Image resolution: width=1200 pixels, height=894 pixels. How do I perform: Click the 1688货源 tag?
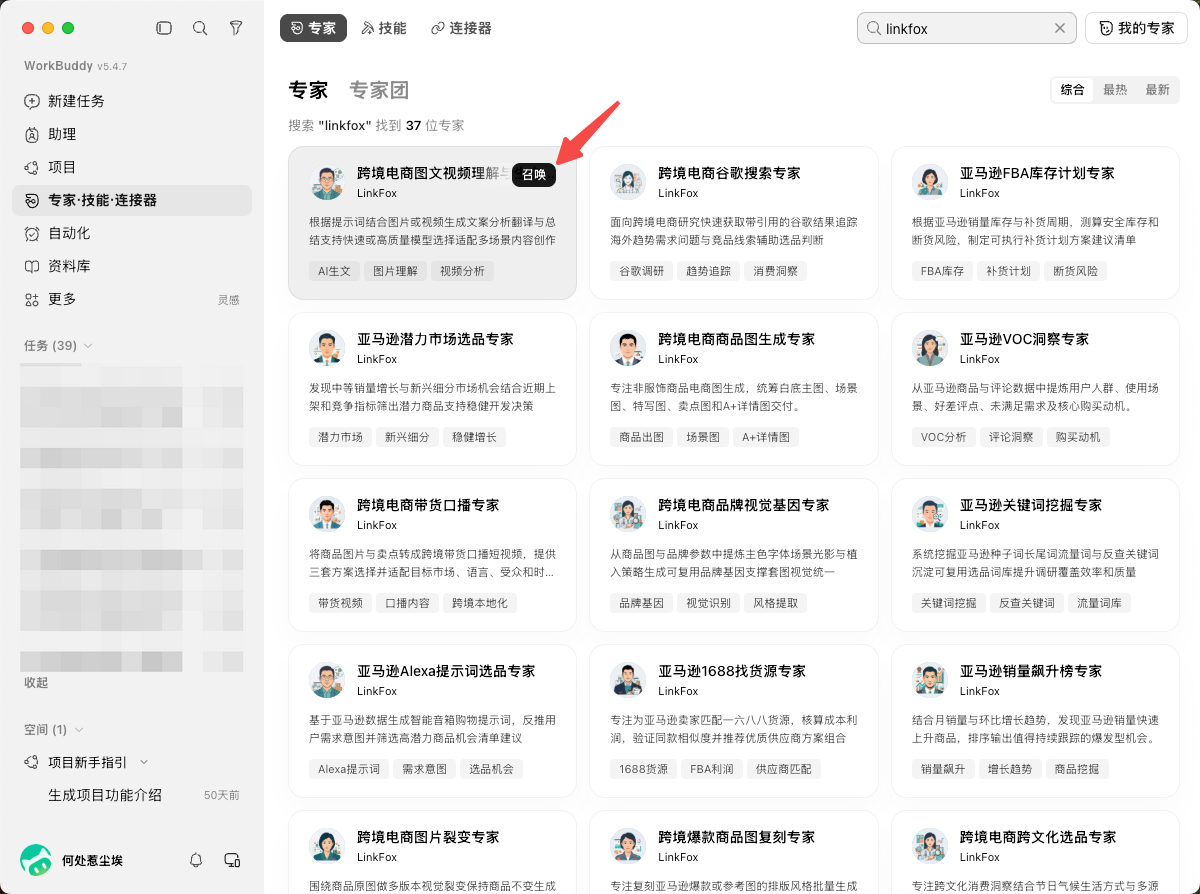[x=644, y=769]
